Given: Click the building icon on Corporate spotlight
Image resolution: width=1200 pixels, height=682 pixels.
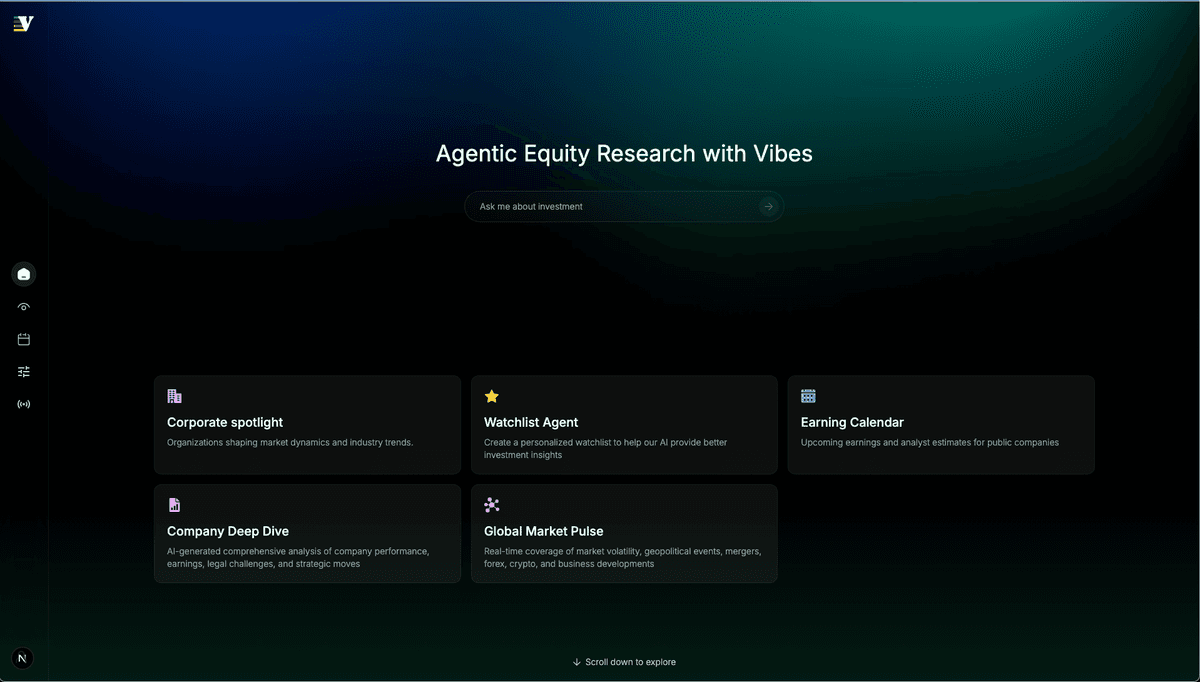Looking at the screenshot, I should pyautogui.click(x=174, y=396).
